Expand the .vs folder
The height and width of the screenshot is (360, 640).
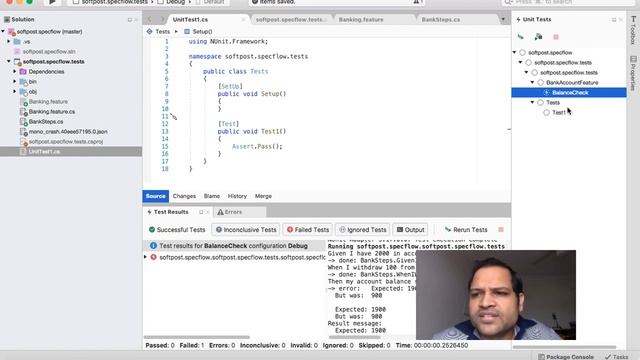tap(9, 42)
